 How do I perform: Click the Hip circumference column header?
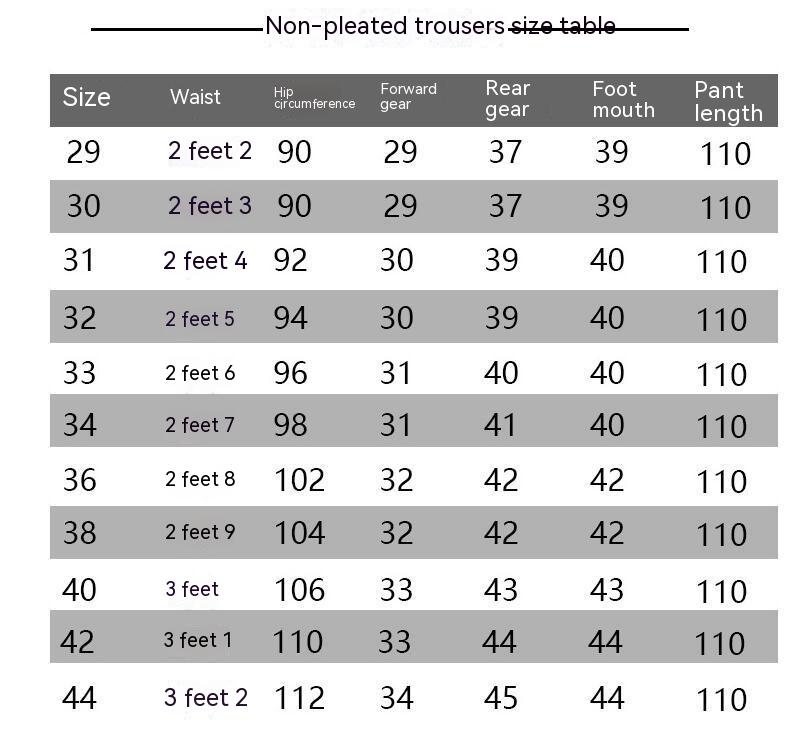click(314, 98)
